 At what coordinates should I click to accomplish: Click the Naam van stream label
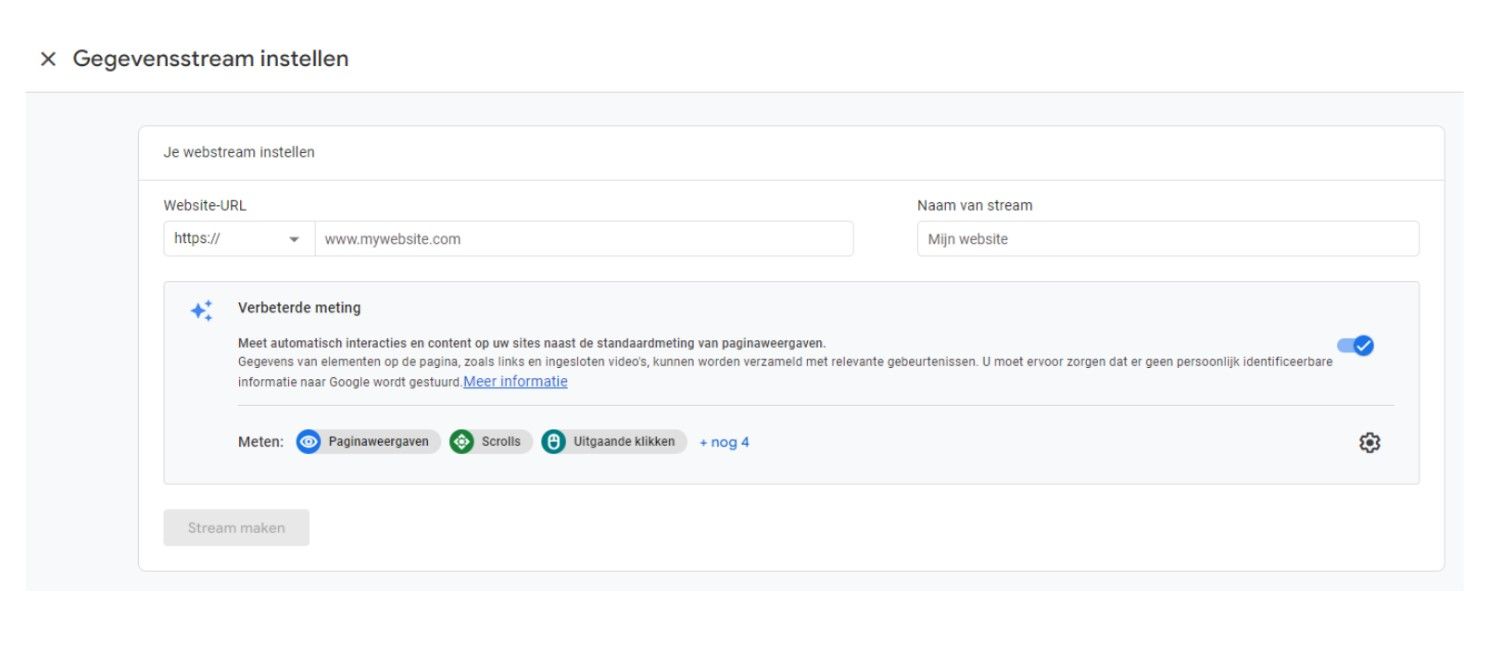click(x=974, y=205)
